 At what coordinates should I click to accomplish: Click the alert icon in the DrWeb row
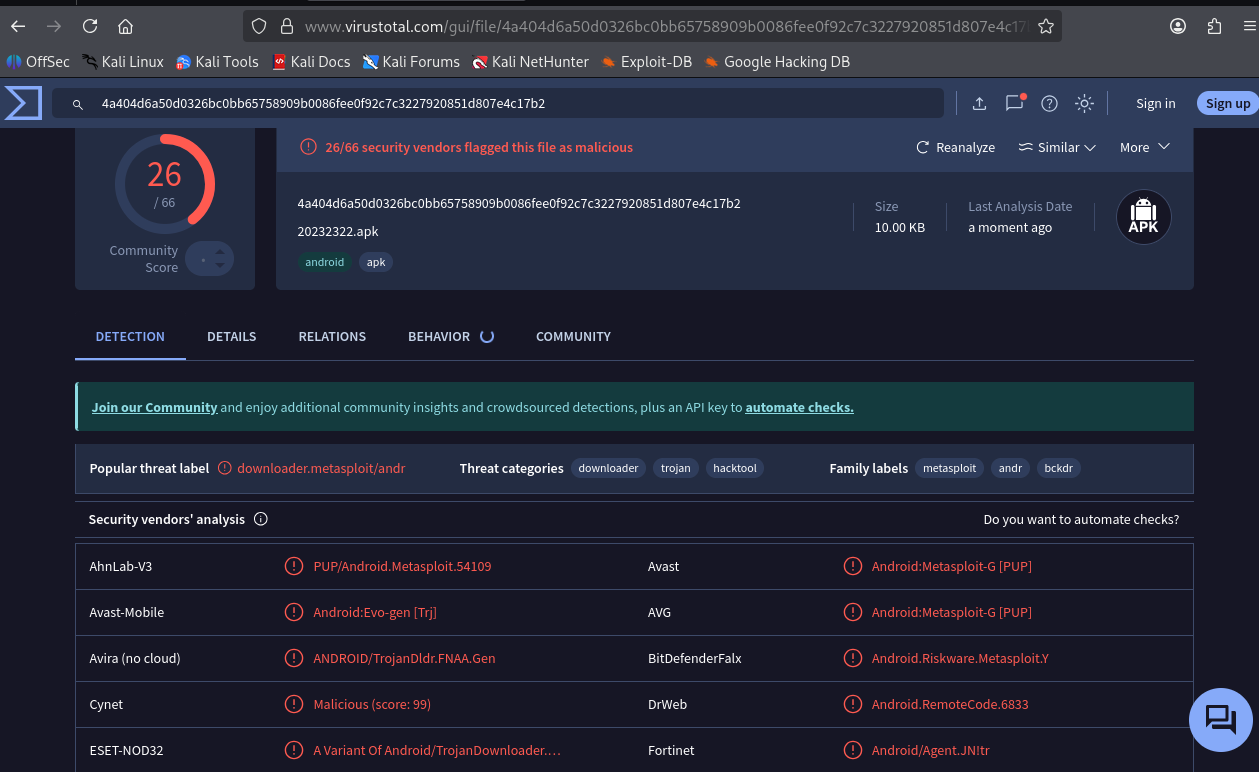coord(853,704)
